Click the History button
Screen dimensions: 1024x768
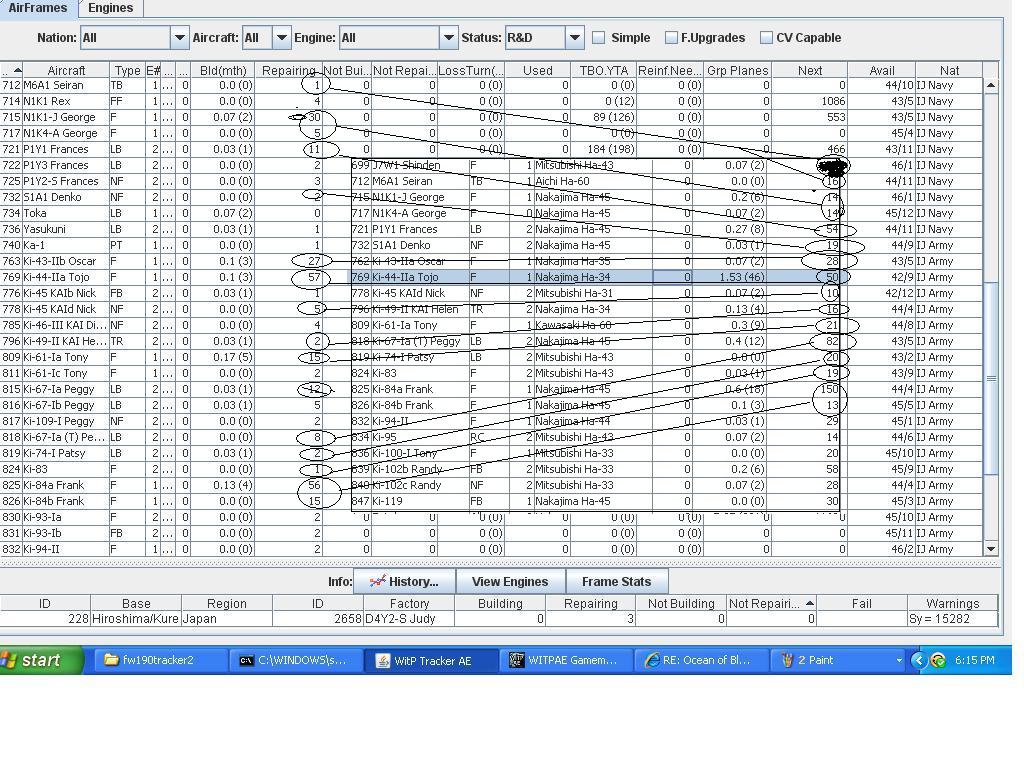[x=404, y=581]
